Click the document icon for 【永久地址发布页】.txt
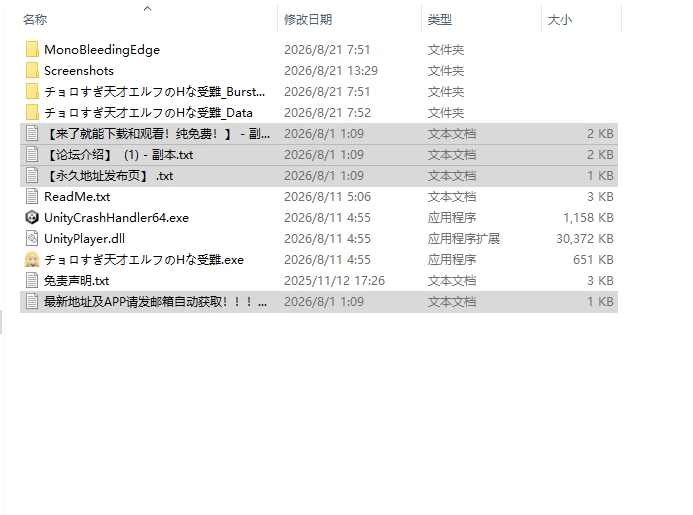This screenshot has width=693, height=515. click(32, 175)
